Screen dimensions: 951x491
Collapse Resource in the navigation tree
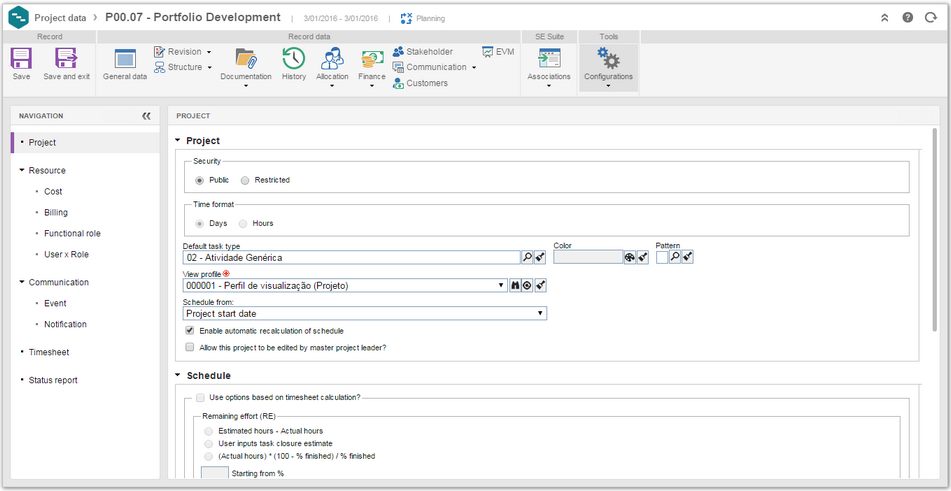click(23, 170)
